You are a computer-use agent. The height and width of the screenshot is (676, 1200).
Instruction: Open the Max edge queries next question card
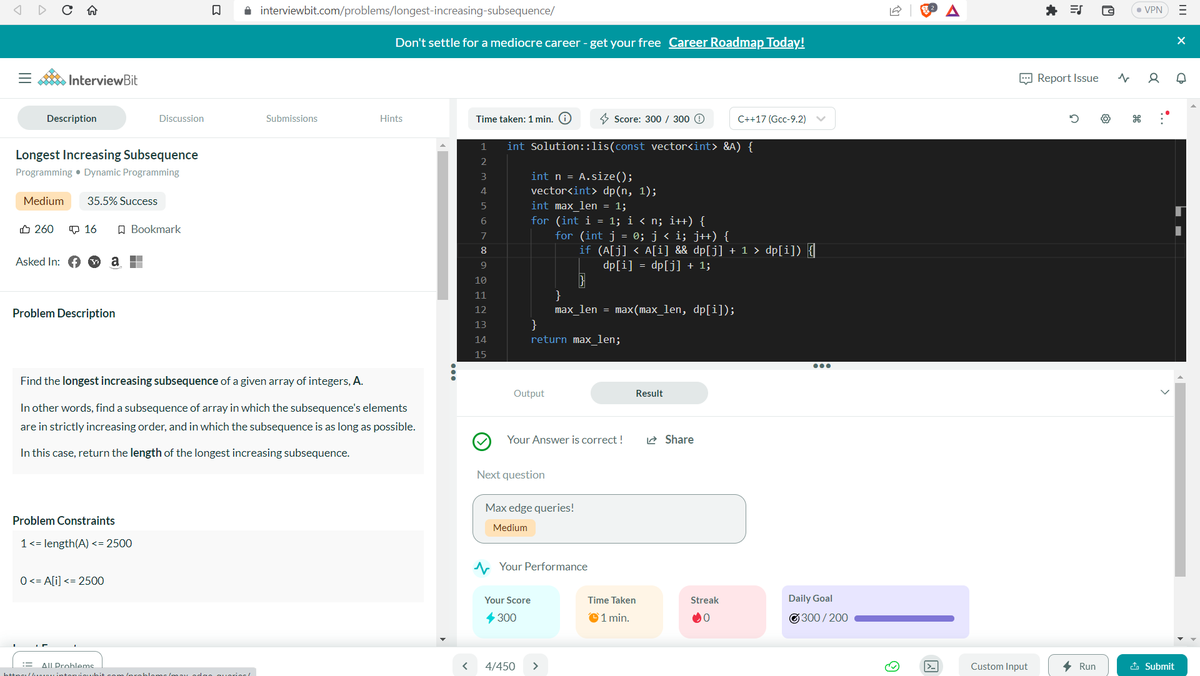610,518
